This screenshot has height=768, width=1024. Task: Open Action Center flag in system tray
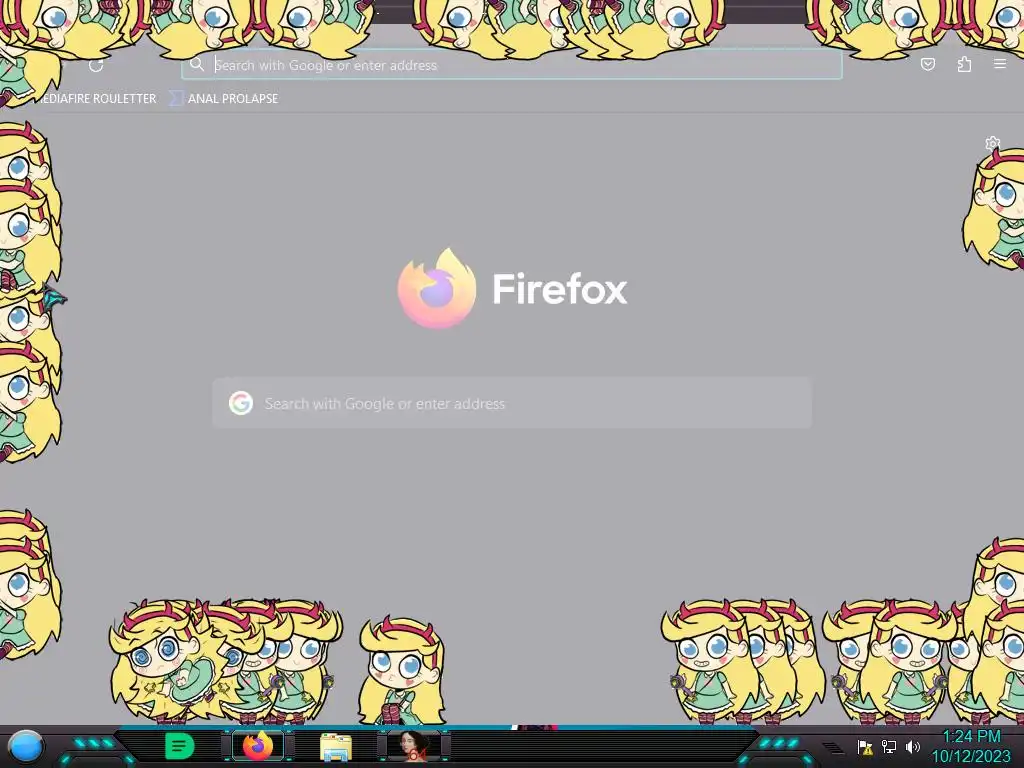(865, 746)
